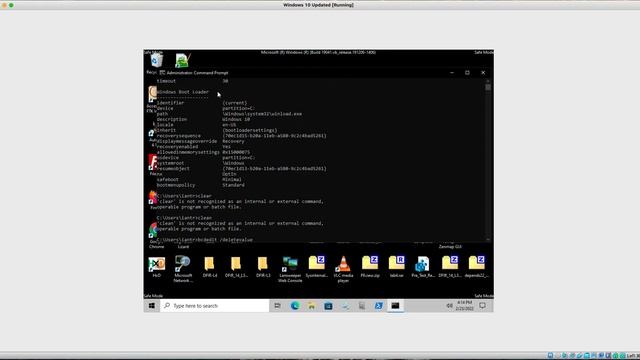Click the volume icon in the system tray
Viewport: 640px width, 360px height.
pos(449,305)
